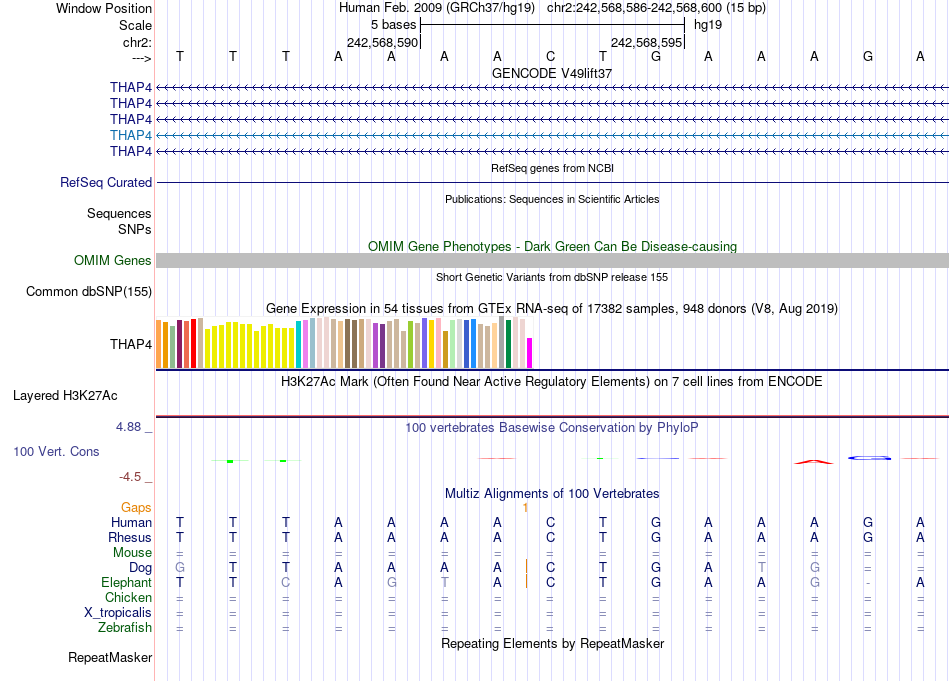Image resolution: width=950 pixels, height=681 pixels.
Task: Click the RefSeq Curated intron line
Action: (553, 182)
